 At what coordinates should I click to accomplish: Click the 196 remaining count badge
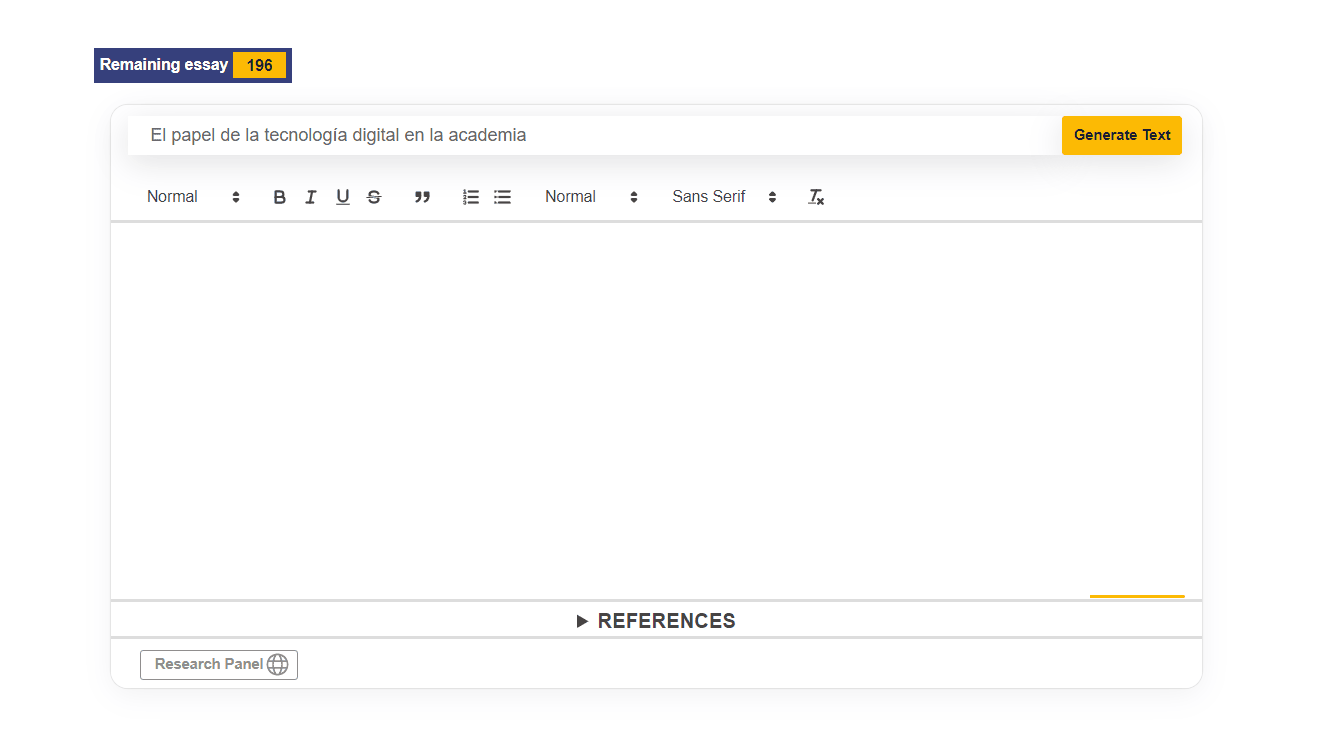point(259,65)
